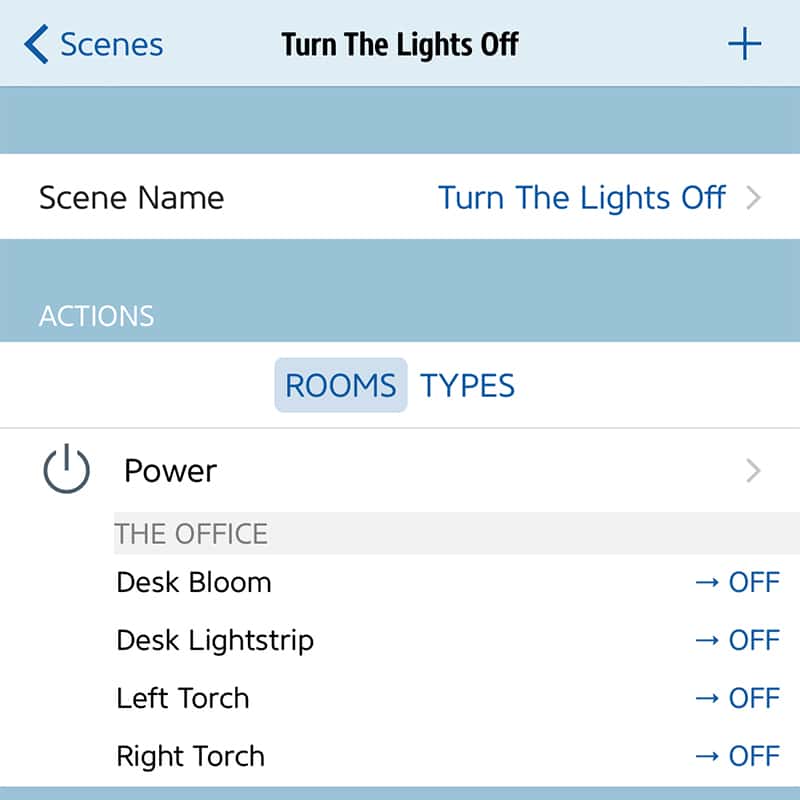
Task: Tap the Turn The Lights Off title
Action: pos(400,45)
